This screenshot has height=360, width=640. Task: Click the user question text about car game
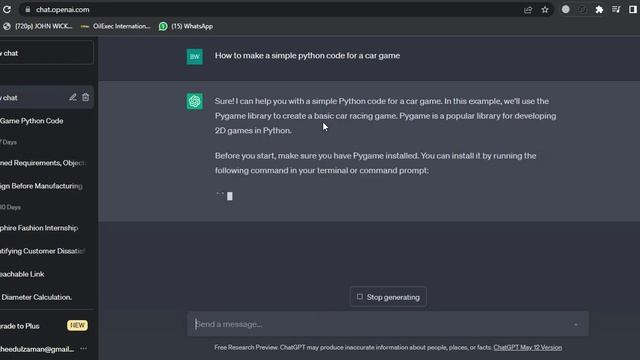[307, 56]
